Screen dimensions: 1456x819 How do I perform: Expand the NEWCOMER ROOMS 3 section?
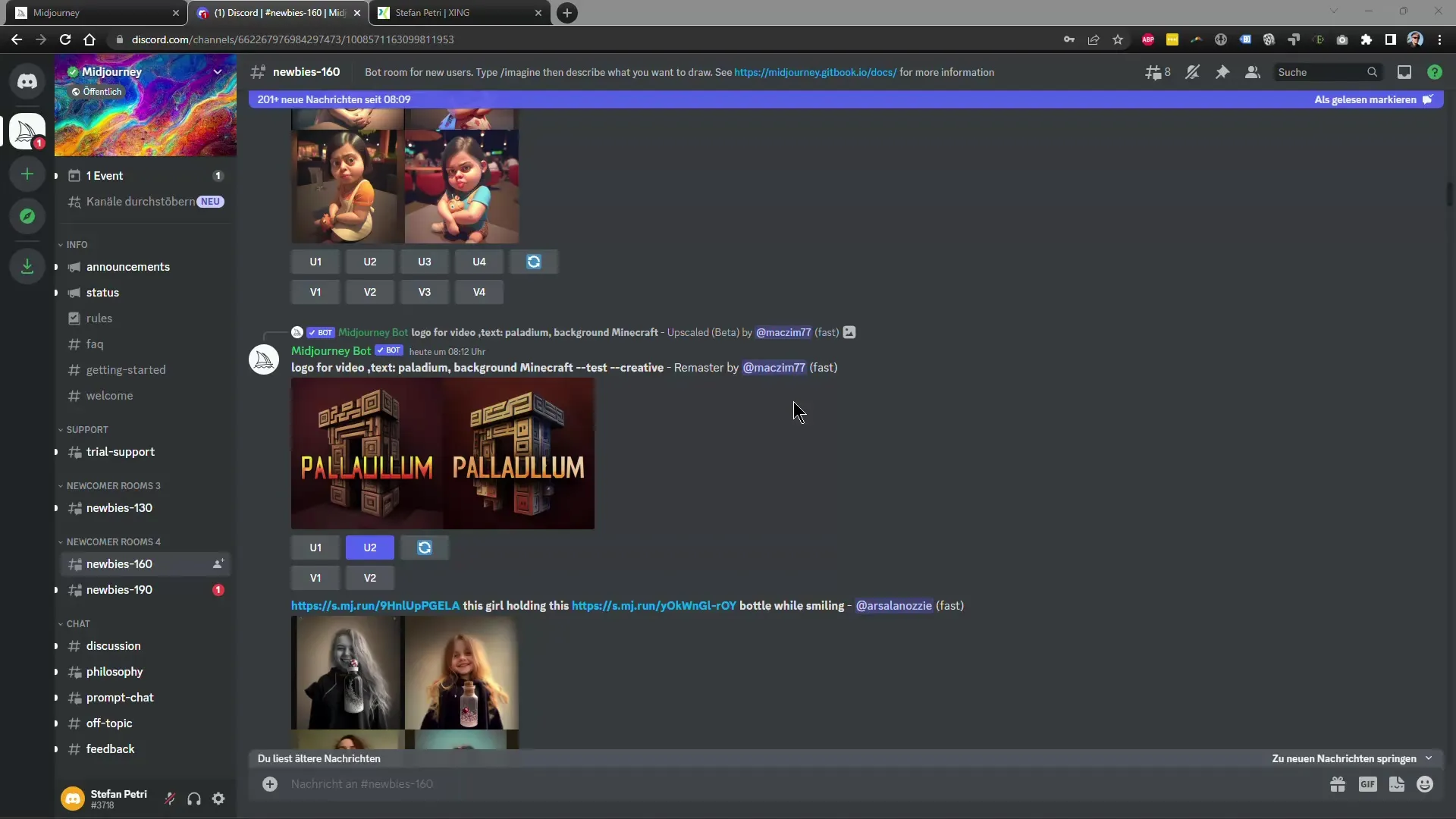click(113, 485)
